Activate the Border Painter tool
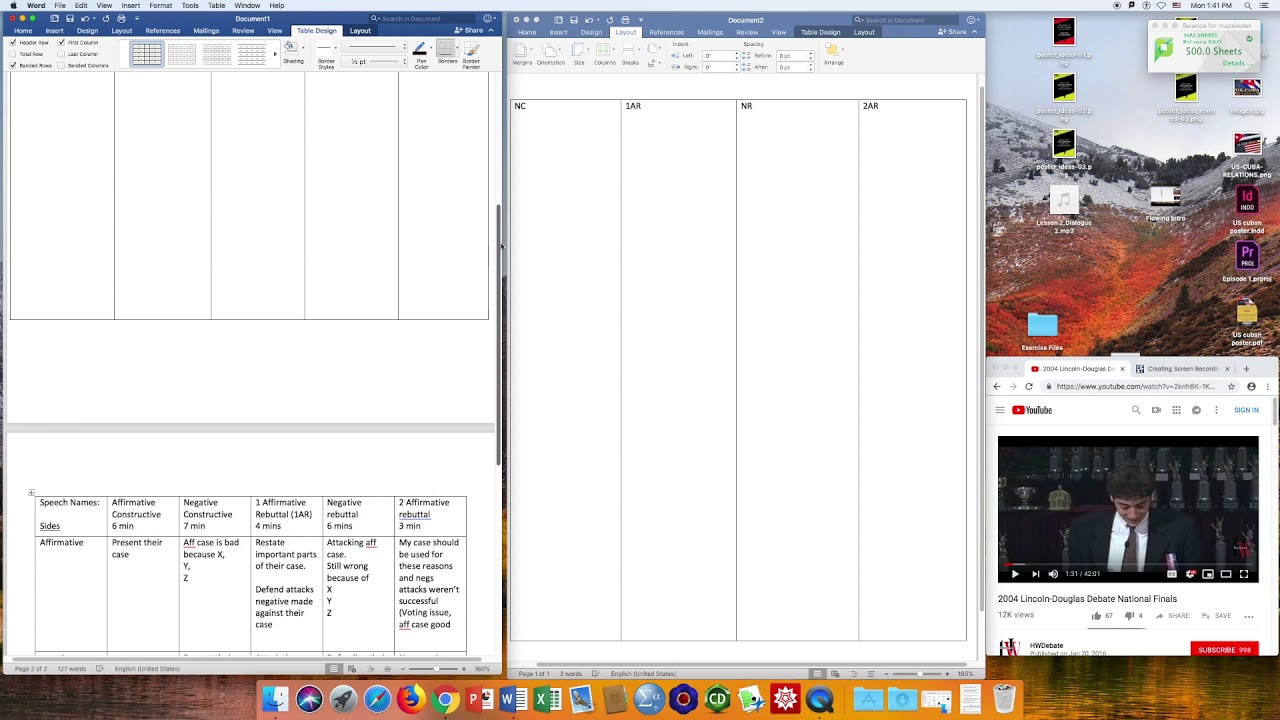1280x720 pixels. coord(471,55)
